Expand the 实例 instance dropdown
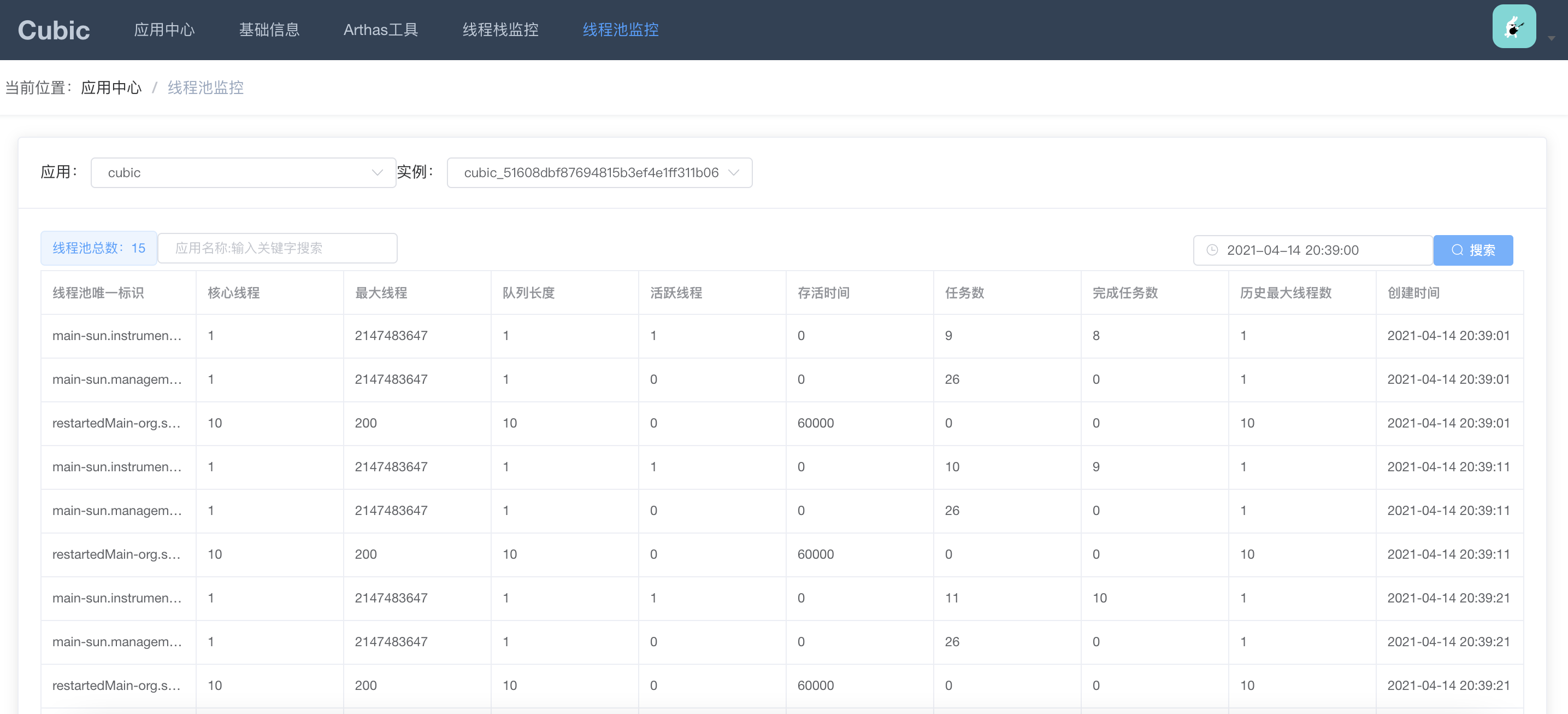1568x714 pixels. [x=599, y=172]
